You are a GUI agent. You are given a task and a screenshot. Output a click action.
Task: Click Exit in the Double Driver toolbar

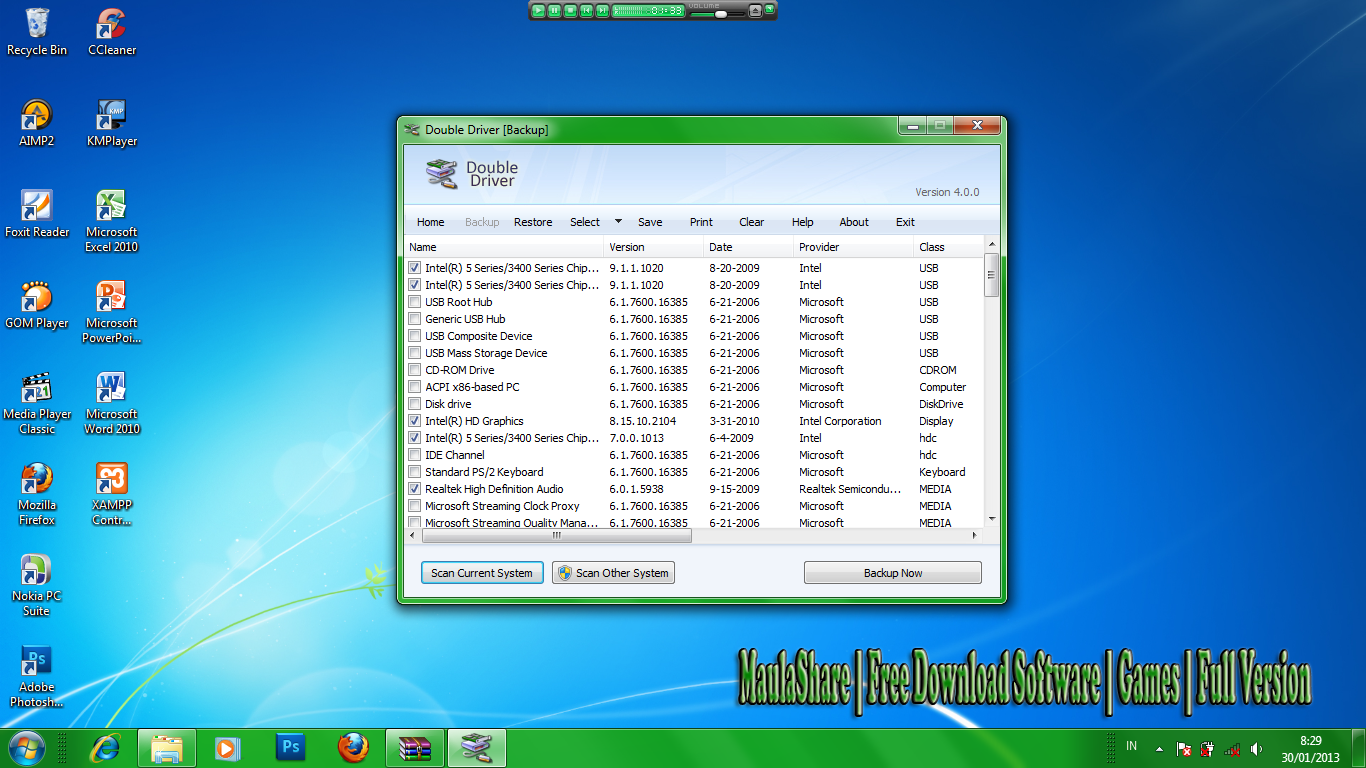point(905,222)
